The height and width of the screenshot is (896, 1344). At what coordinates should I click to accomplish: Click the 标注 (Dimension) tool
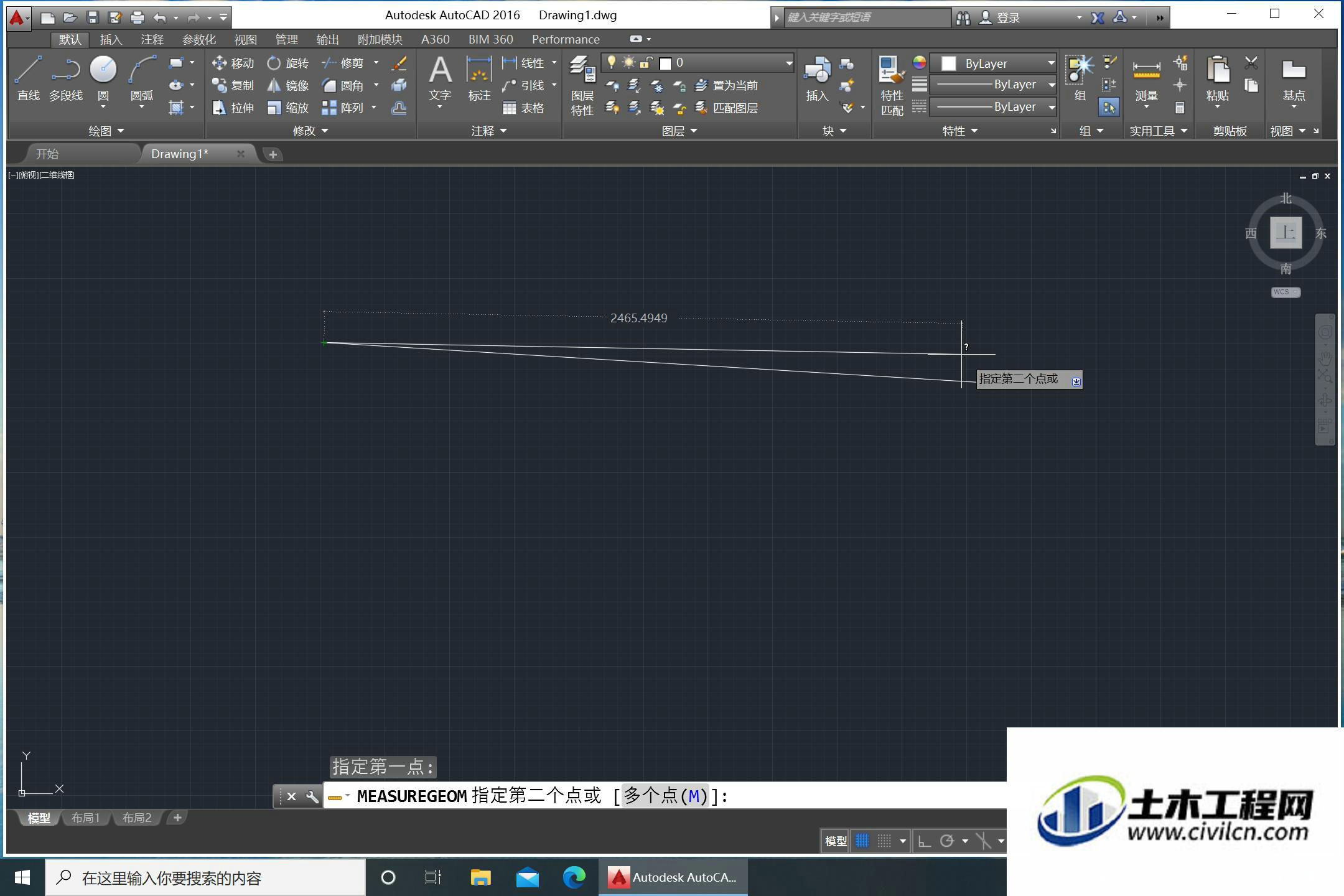(x=479, y=78)
